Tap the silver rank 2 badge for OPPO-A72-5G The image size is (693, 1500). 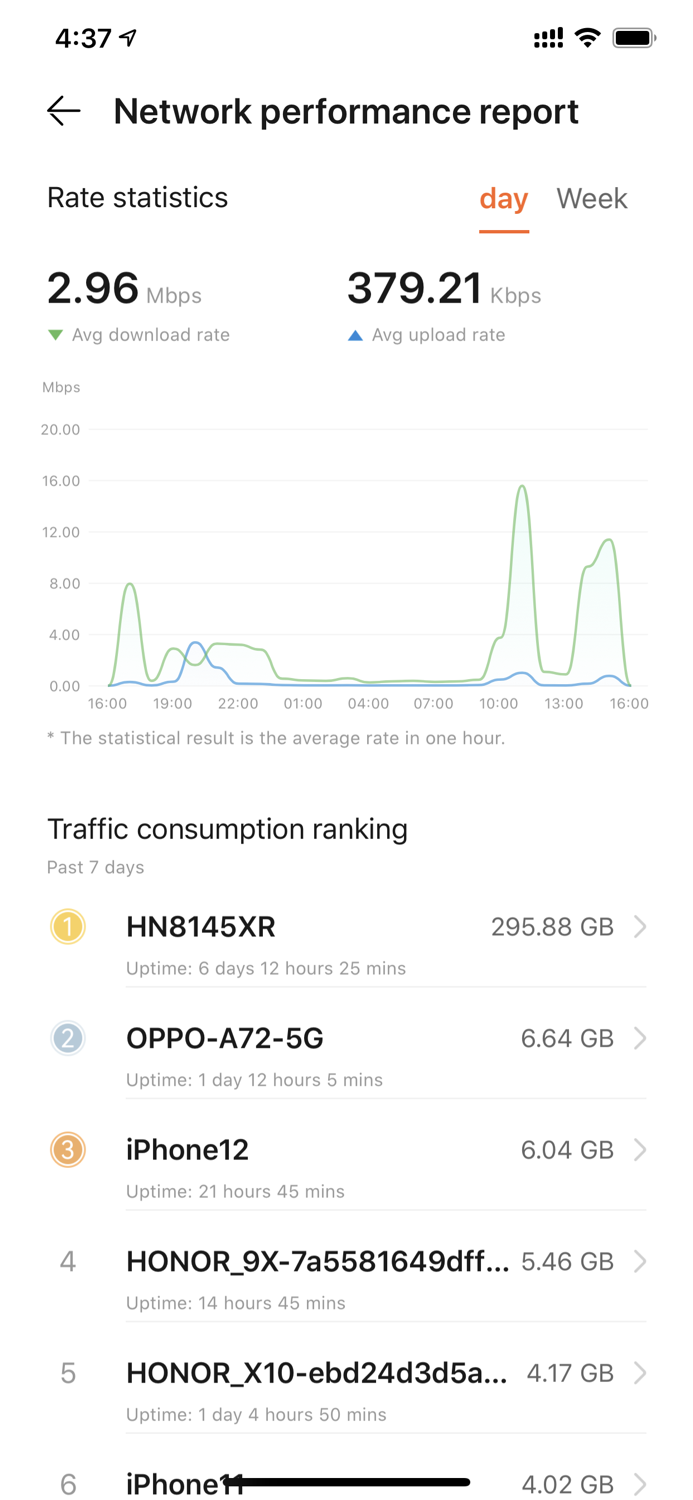click(67, 1038)
